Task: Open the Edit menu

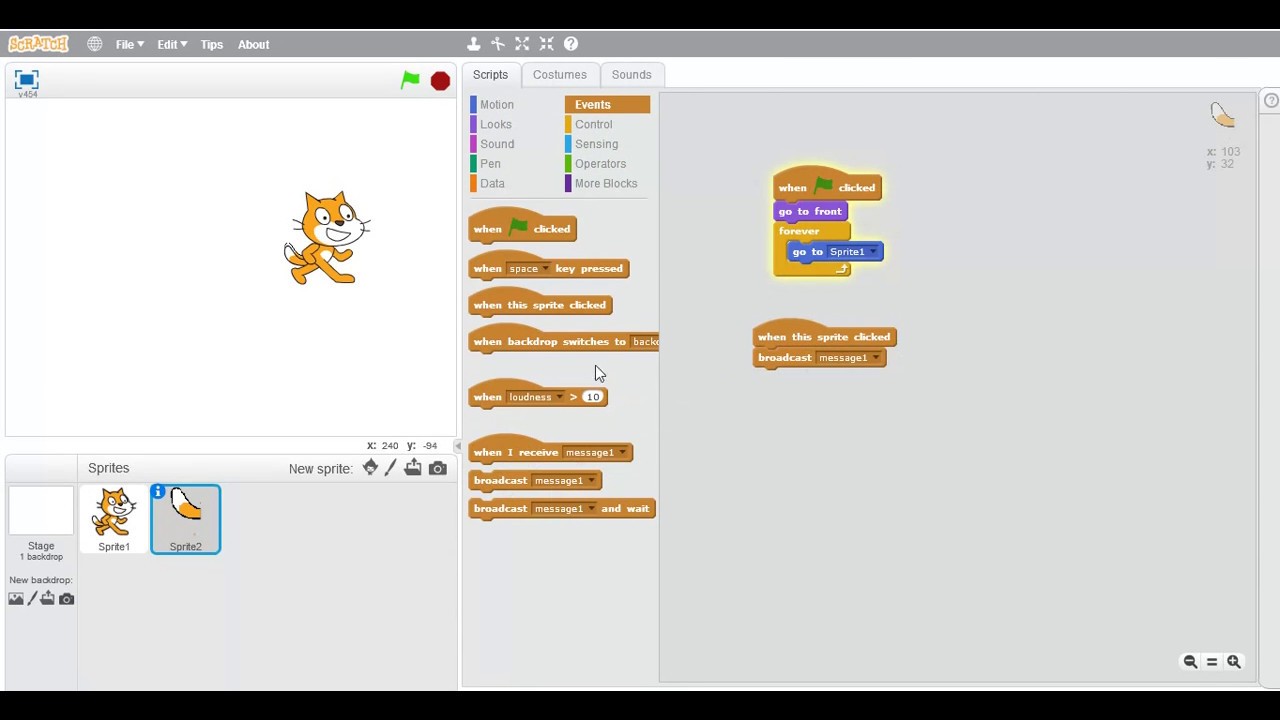Action: tap(171, 44)
